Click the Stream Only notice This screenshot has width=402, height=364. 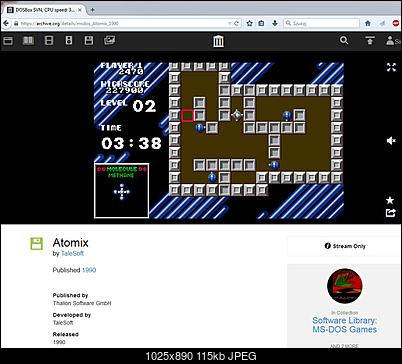click(345, 246)
